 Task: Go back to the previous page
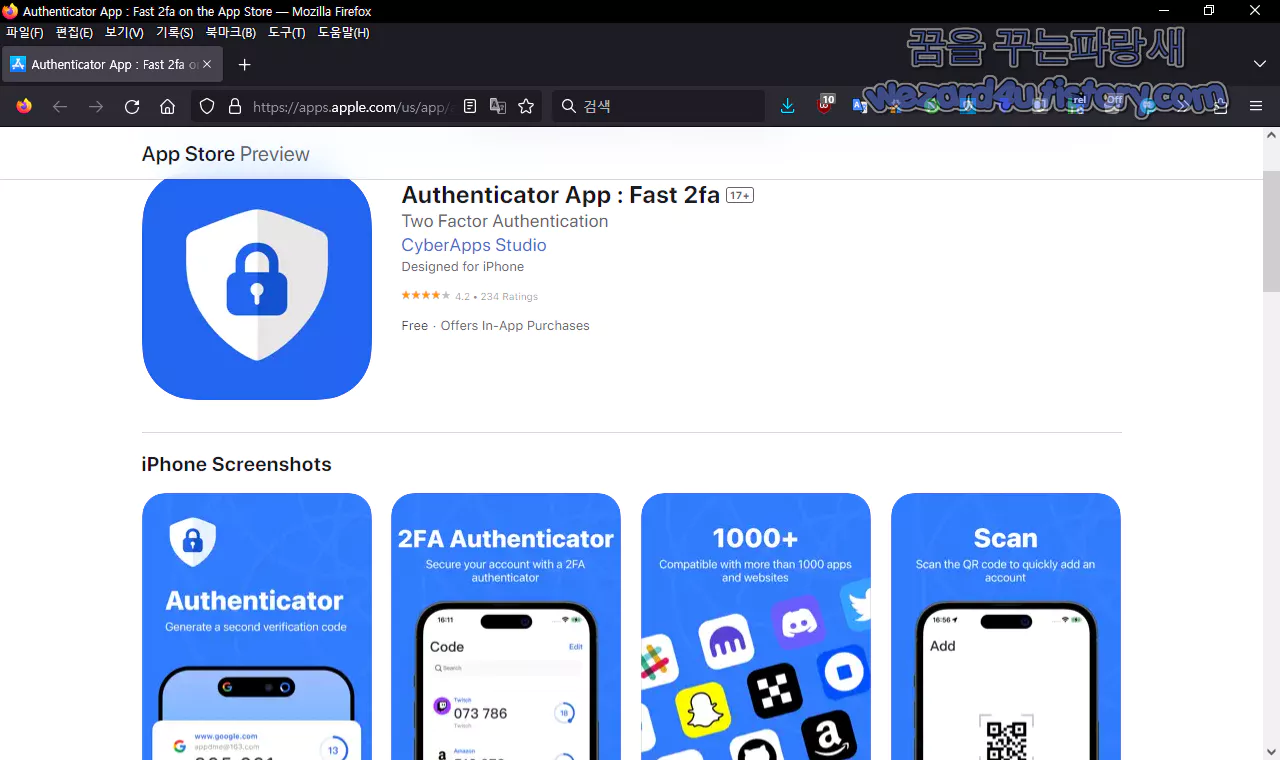tap(60, 106)
